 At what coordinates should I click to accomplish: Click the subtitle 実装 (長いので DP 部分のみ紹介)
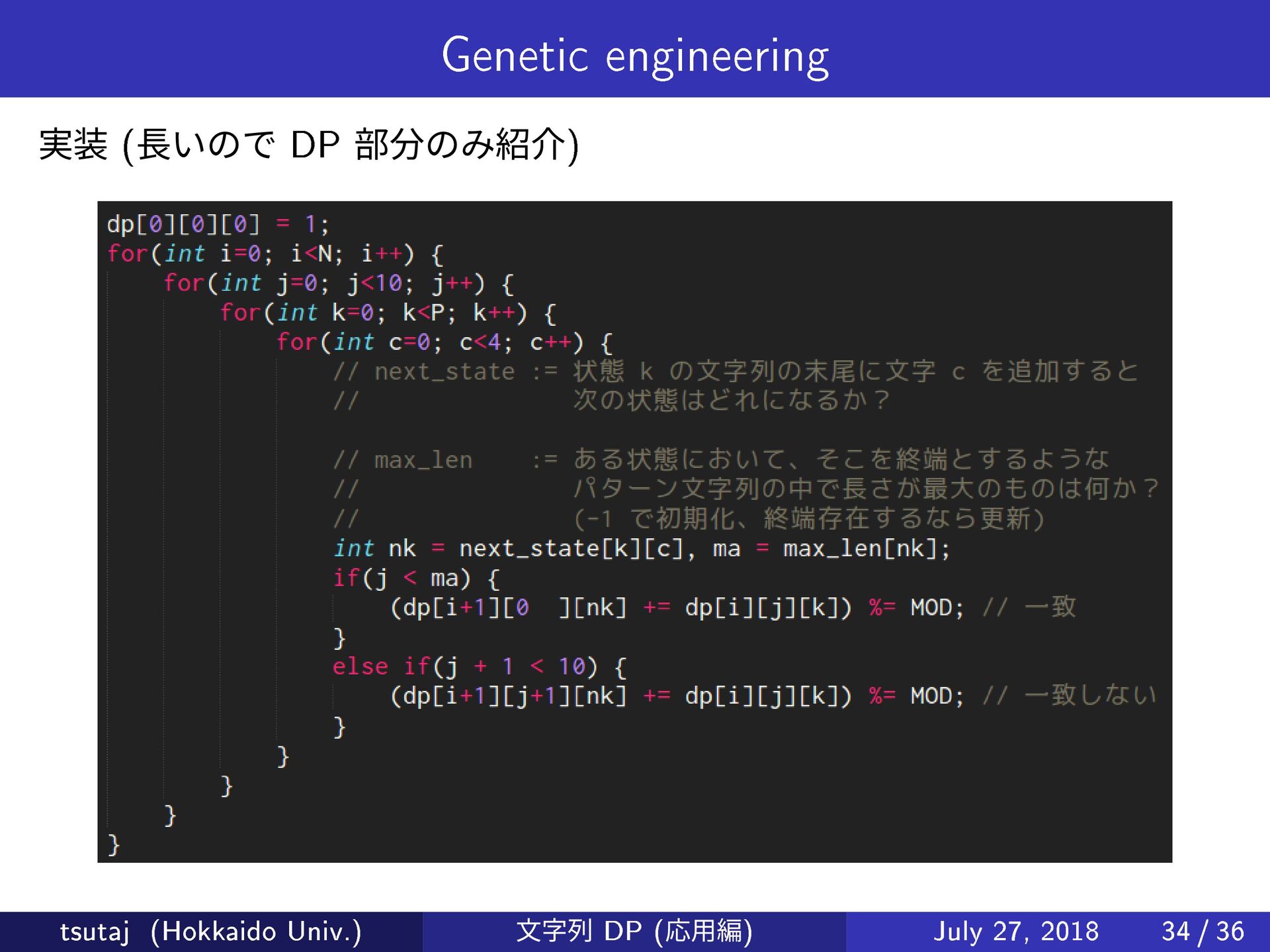tap(309, 145)
